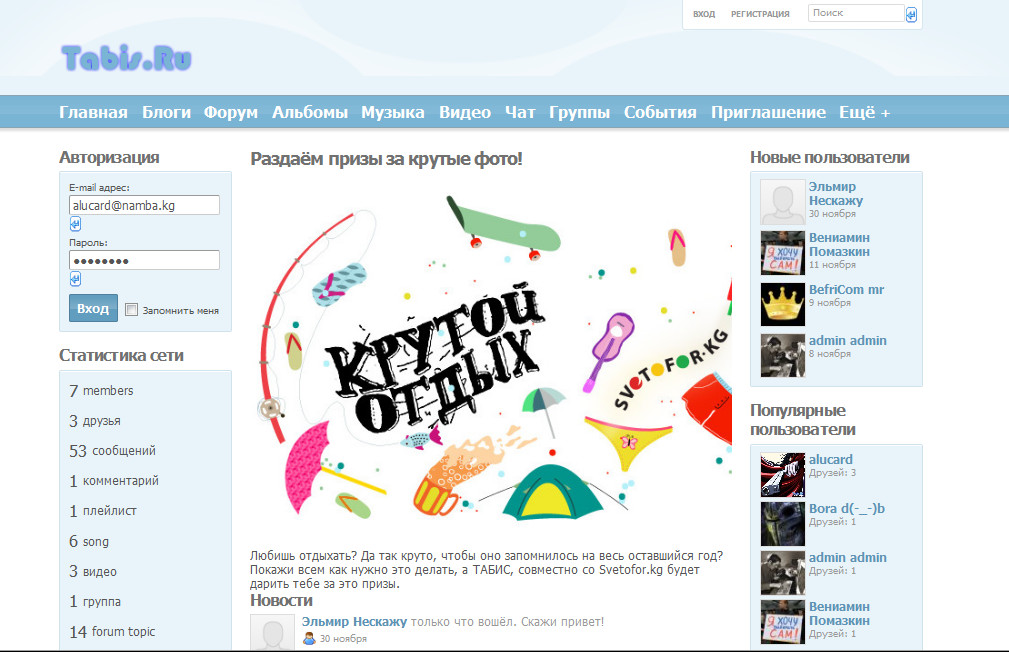Click the 3 друзья statistic
Viewport: 1009px width, 652px height.
pos(95,421)
